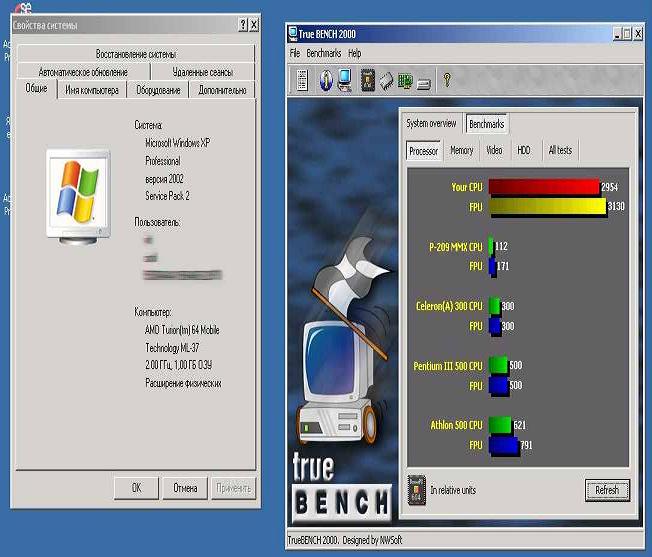This screenshot has height=557, width=652.
Task: Switch to the Memory benchmark tab
Action: (461, 150)
